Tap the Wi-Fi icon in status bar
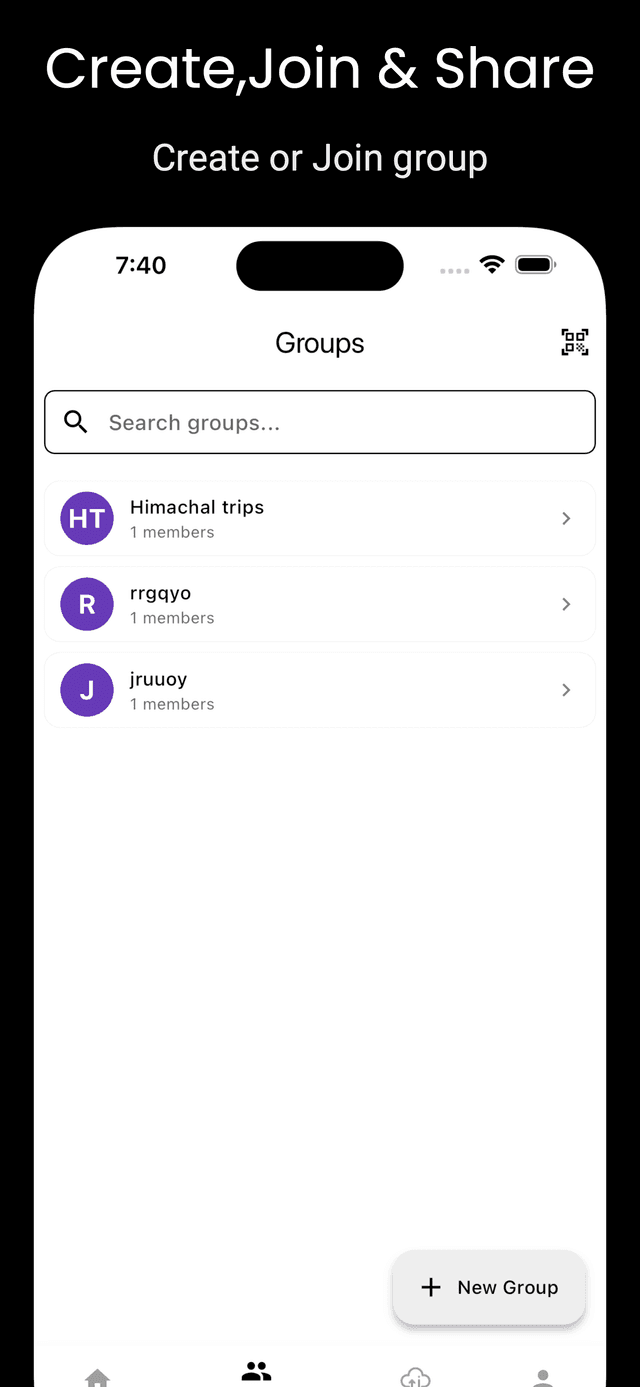Viewport: 640px width, 1387px height. pyautogui.click(x=491, y=264)
